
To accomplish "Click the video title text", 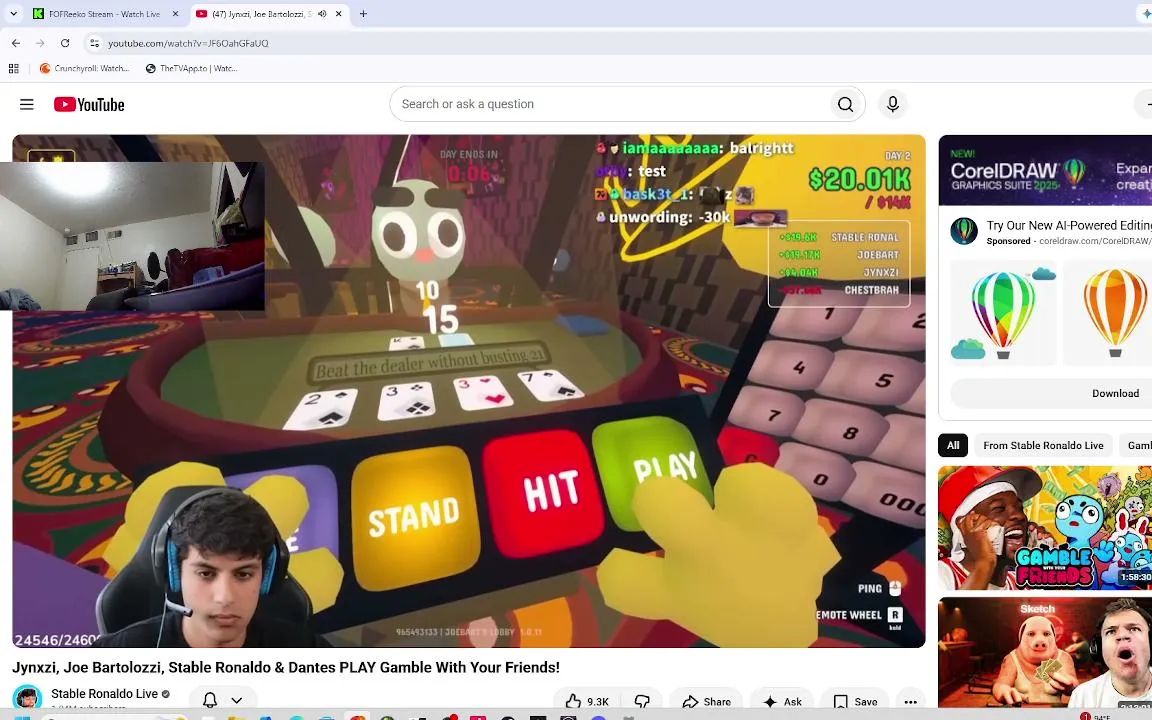I will tap(286, 667).
